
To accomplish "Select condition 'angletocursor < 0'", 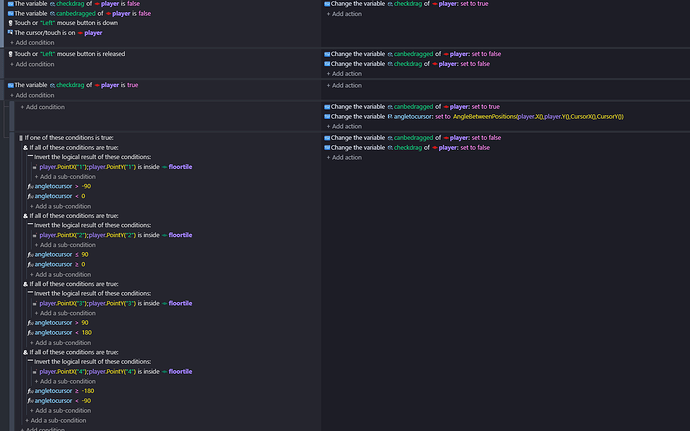I will [56, 196].
